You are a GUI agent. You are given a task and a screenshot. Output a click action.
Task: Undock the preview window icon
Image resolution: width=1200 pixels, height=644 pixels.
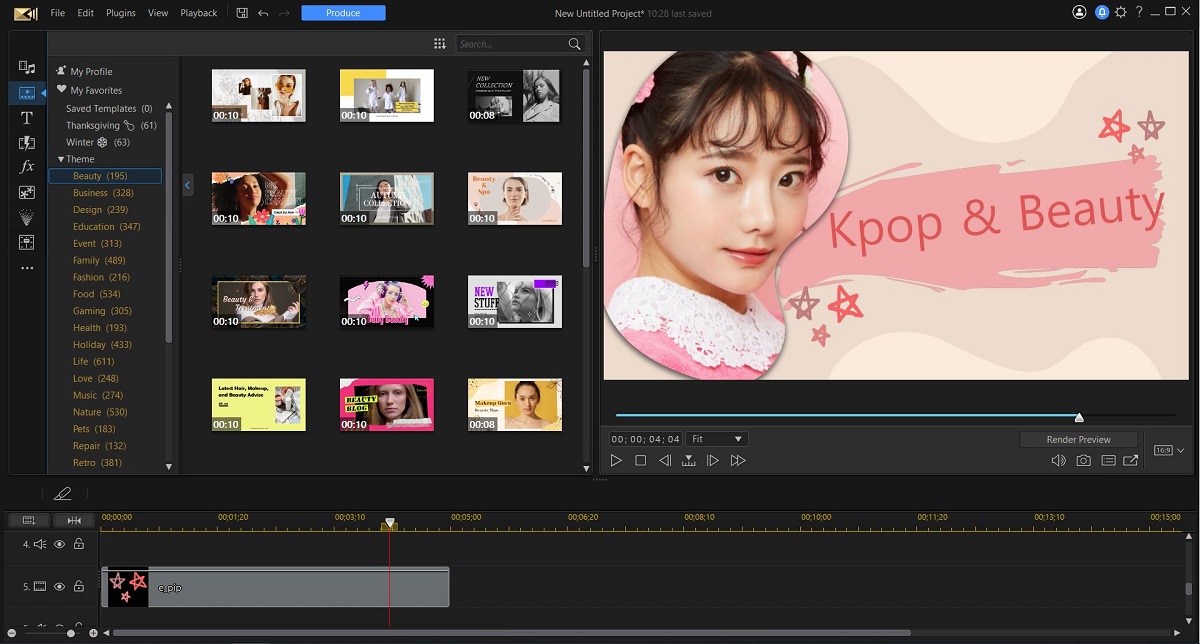tap(1131, 461)
